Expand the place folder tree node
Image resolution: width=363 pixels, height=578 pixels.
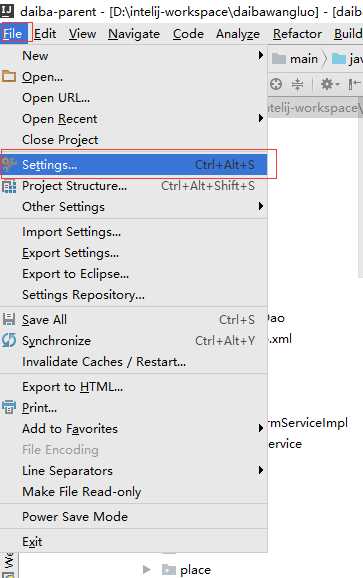point(146,570)
